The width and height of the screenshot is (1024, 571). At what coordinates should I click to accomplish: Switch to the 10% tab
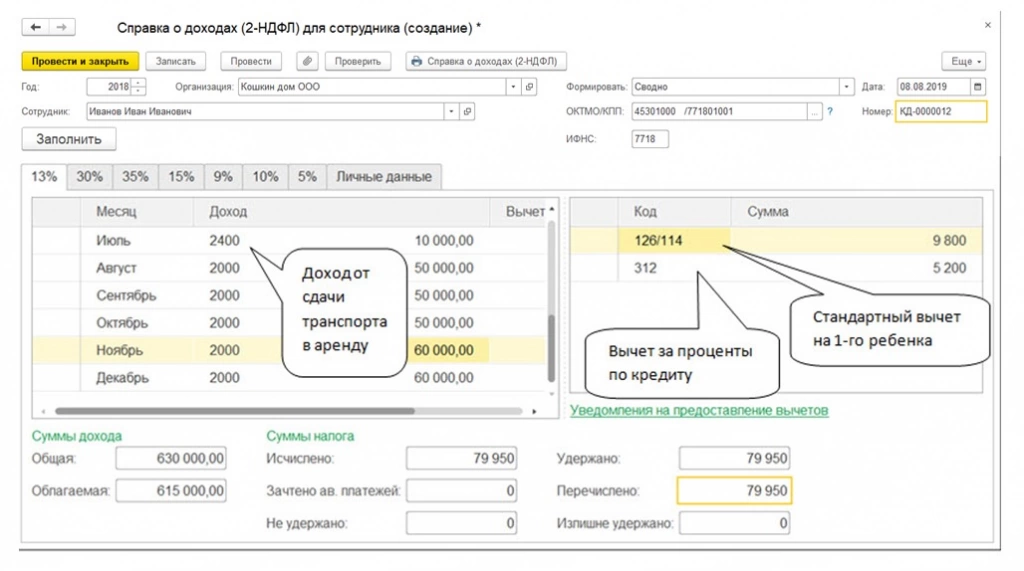[265, 176]
